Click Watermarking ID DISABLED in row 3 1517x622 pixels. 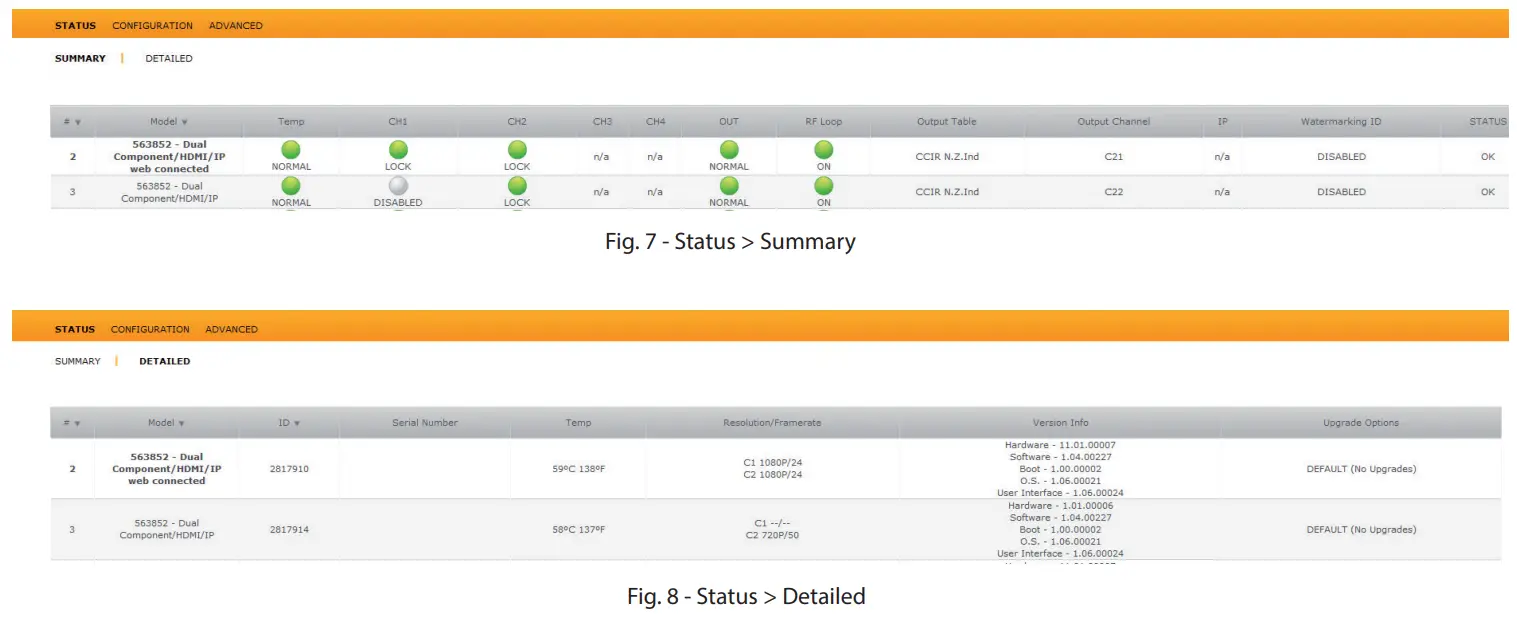coord(1341,192)
